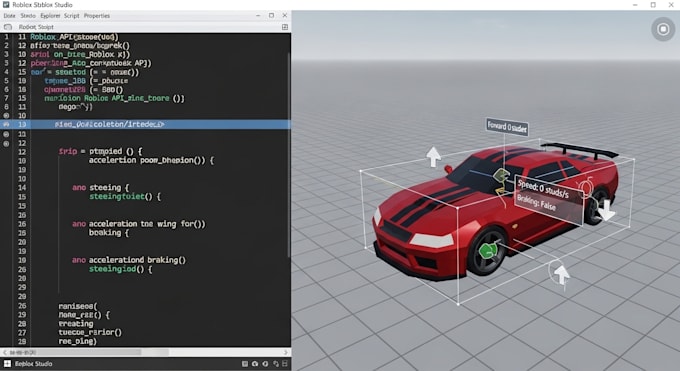
Task: Open the Script menu
Action: pos(72,16)
